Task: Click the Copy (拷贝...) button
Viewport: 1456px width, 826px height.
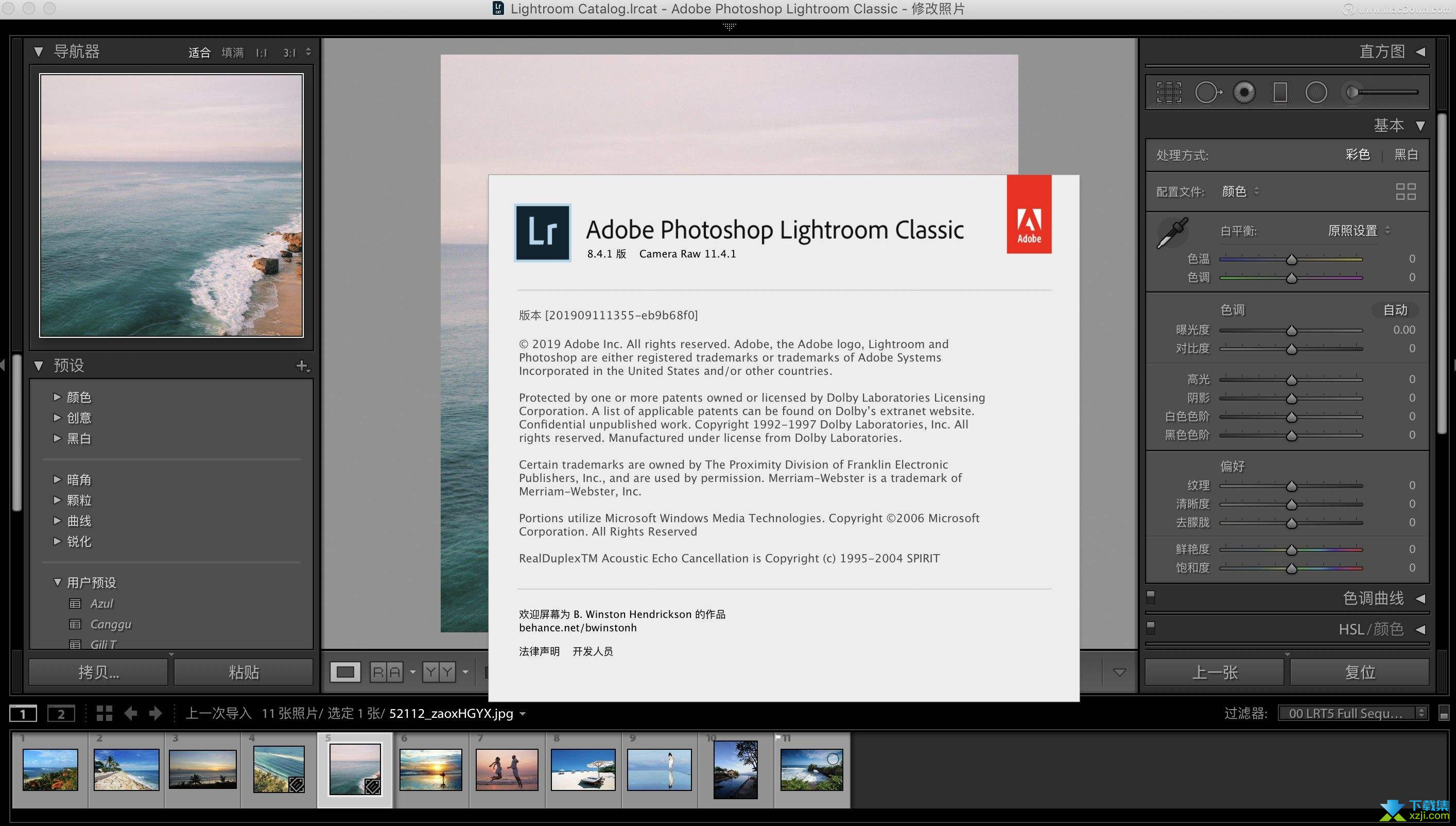Action: pyautogui.click(x=99, y=672)
